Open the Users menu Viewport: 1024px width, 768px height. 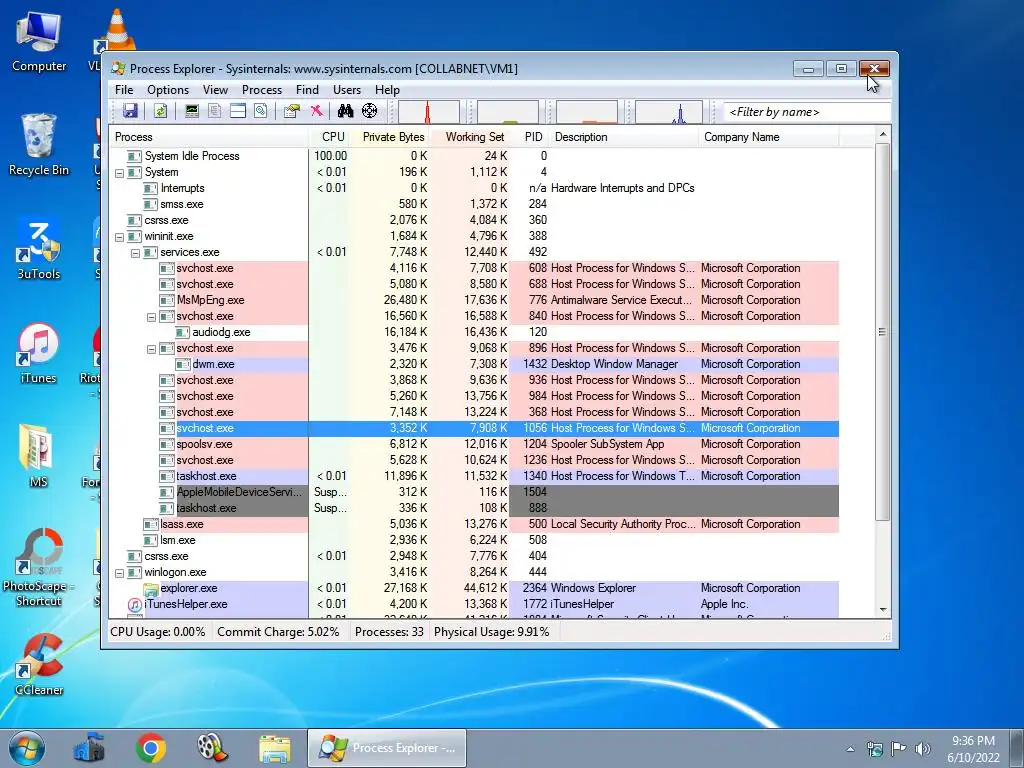click(x=347, y=89)
